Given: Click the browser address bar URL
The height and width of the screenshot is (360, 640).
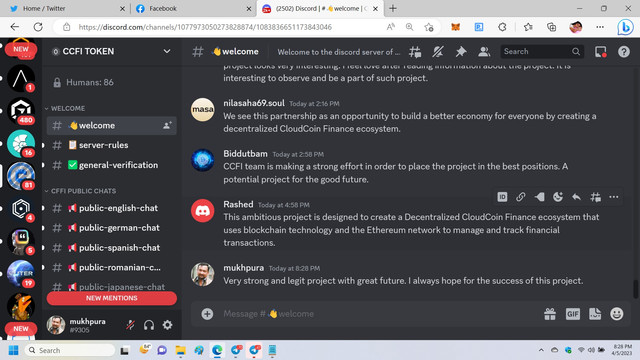Looking at the screenshot, I should [x=205, y=27].
